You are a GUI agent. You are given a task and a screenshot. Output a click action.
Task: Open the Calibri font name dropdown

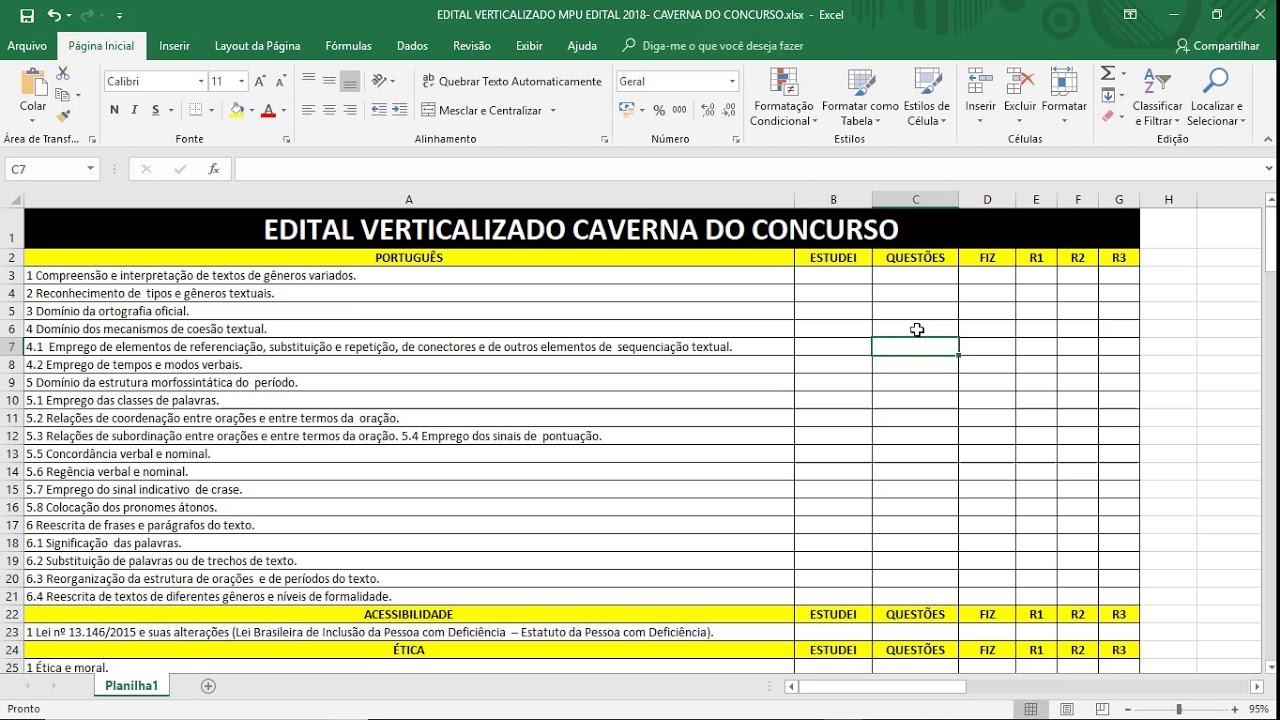199,81
